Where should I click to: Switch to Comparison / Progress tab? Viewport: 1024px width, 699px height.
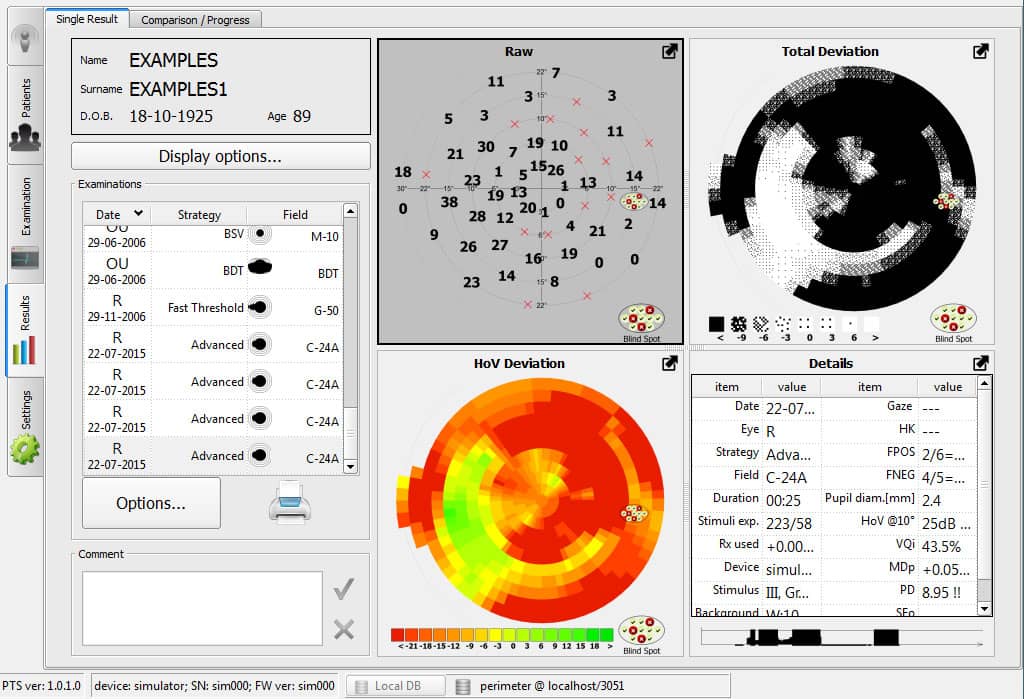click(x=195, y=20)
